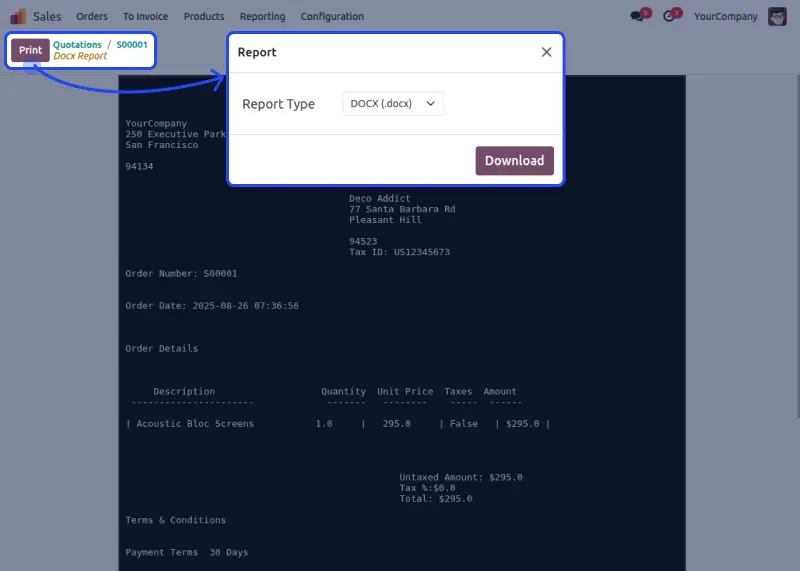Viewport: 800px width, 571px height.
Task: Click the page vertical scrollbar
Action: tap(797, 245)
